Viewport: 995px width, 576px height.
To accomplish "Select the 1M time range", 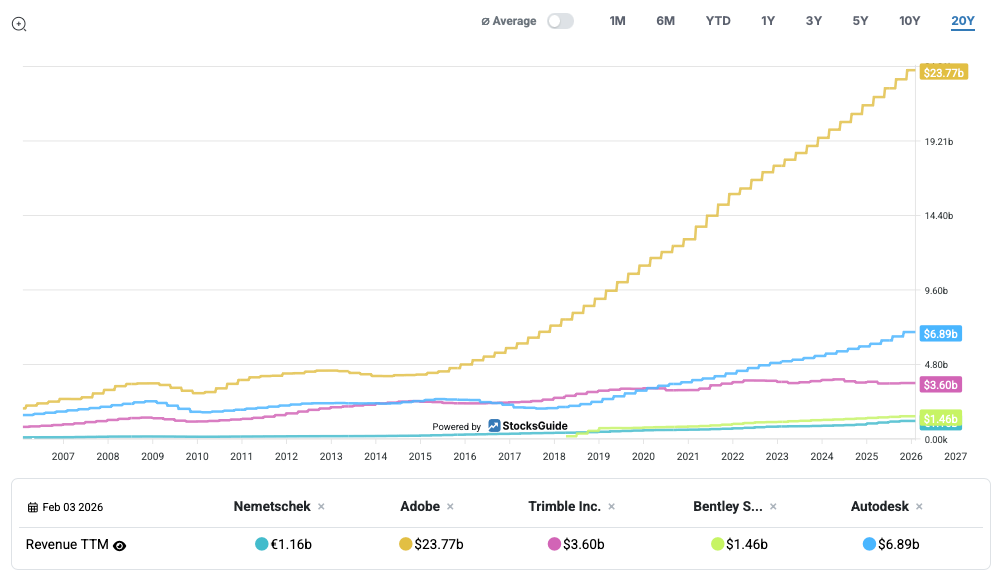I will 617,21.
